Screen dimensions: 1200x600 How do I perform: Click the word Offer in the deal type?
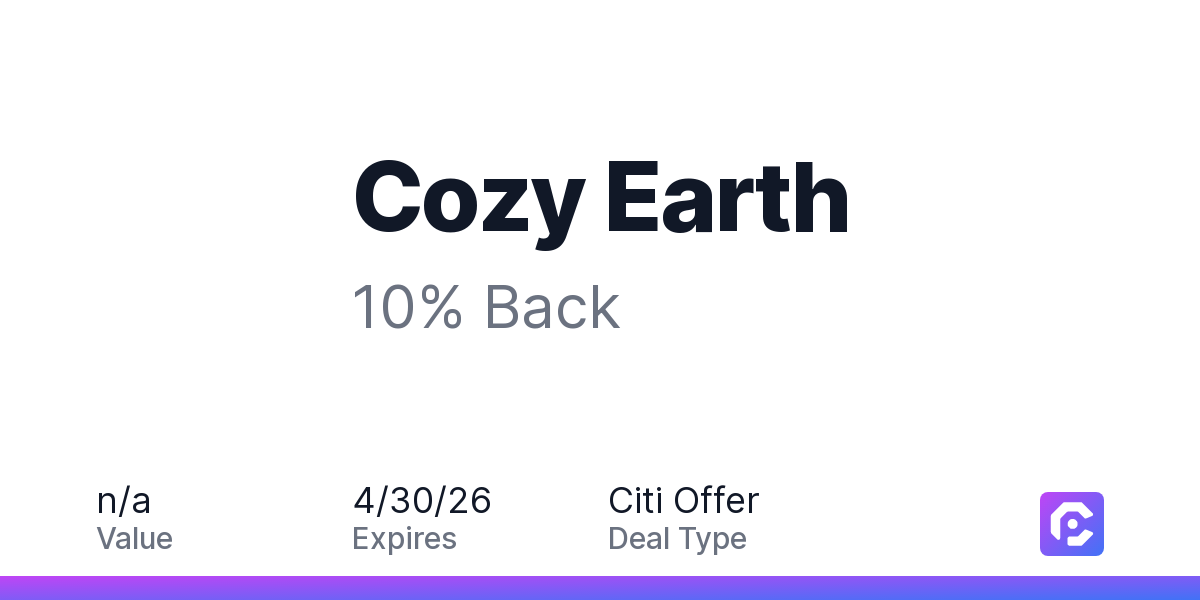click(x=716, y=500)
